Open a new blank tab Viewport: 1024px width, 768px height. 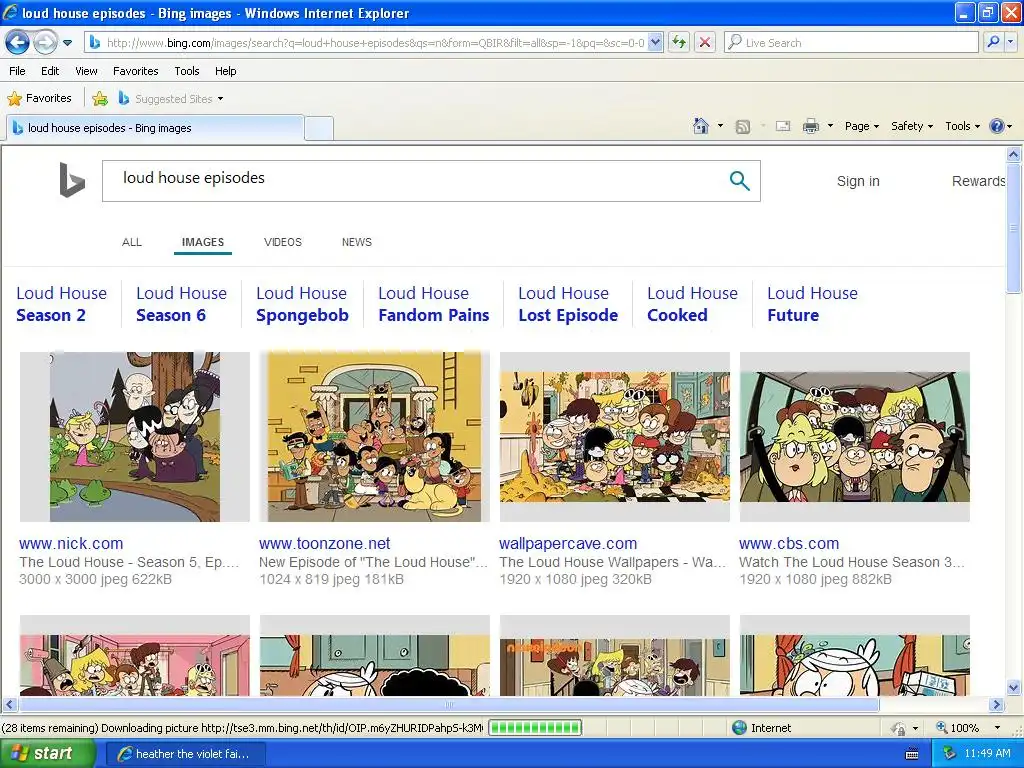pos(319,129)
